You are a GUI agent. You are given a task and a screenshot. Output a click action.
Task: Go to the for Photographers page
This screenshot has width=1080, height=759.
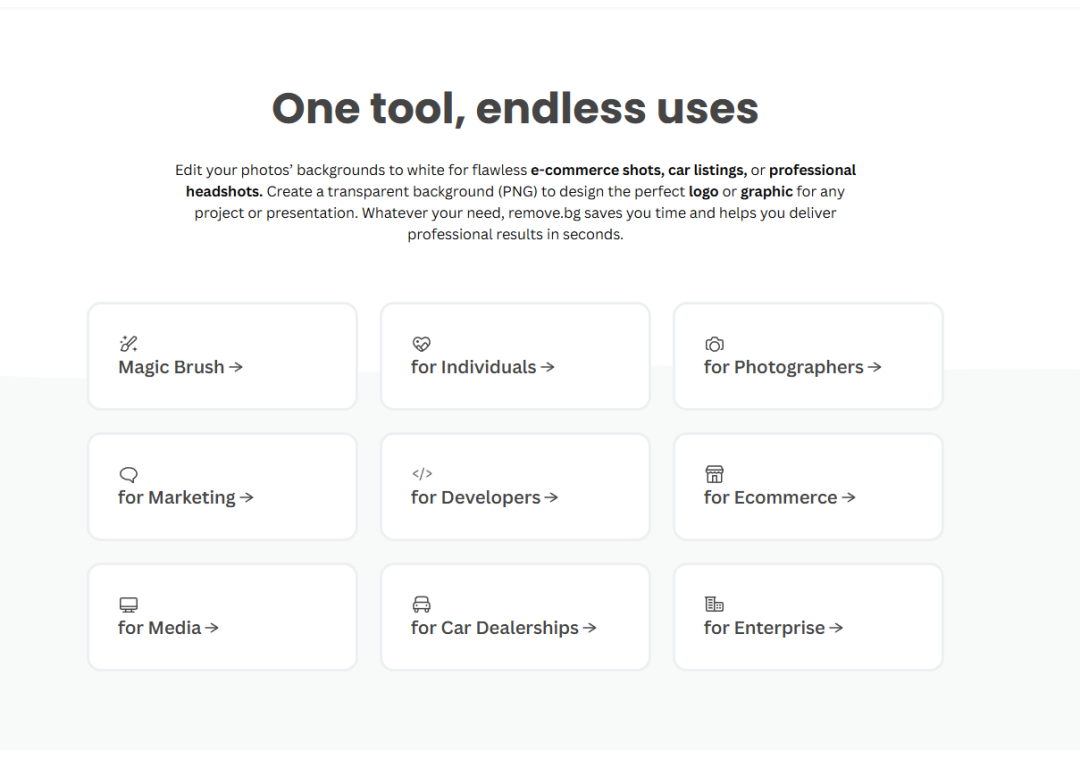[x=783, y=367]
